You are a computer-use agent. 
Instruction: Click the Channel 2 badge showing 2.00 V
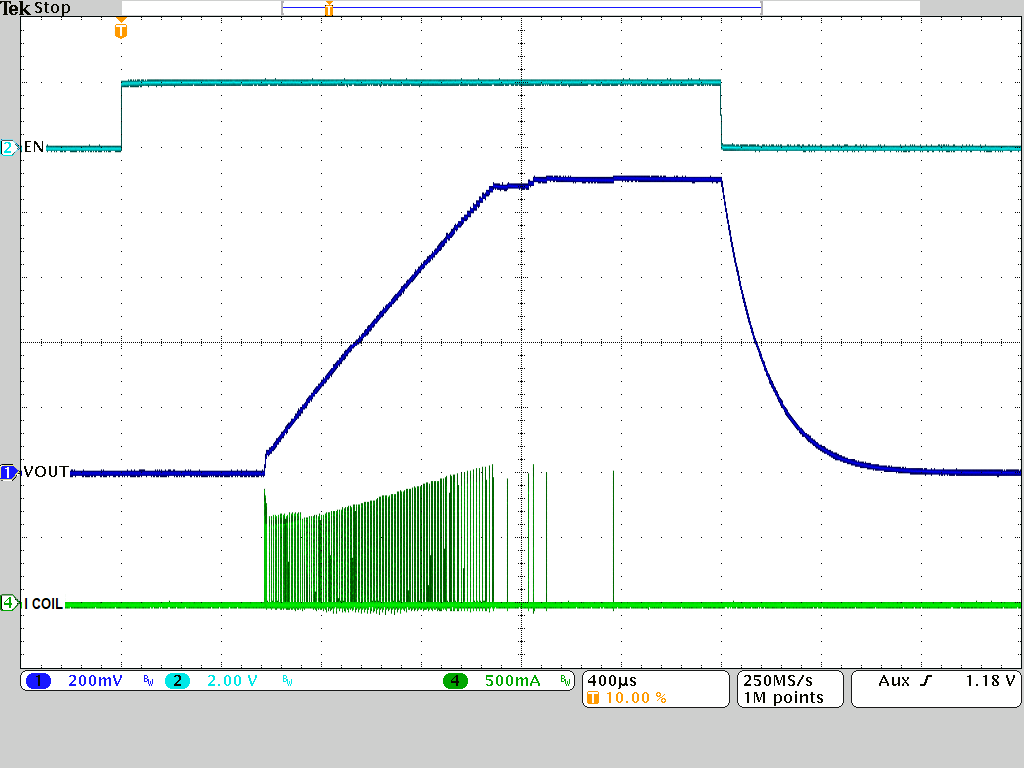(210, 681)
